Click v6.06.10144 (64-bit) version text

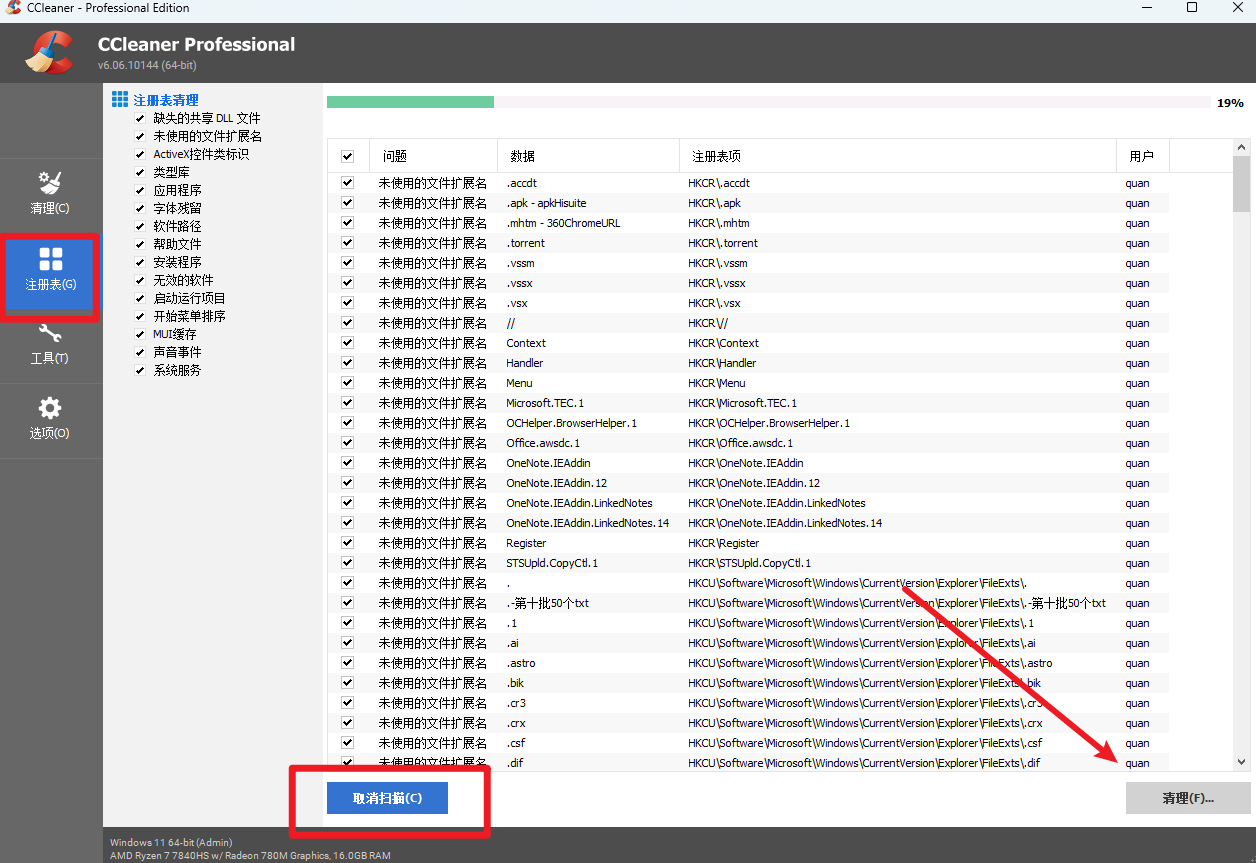[147, 65]
